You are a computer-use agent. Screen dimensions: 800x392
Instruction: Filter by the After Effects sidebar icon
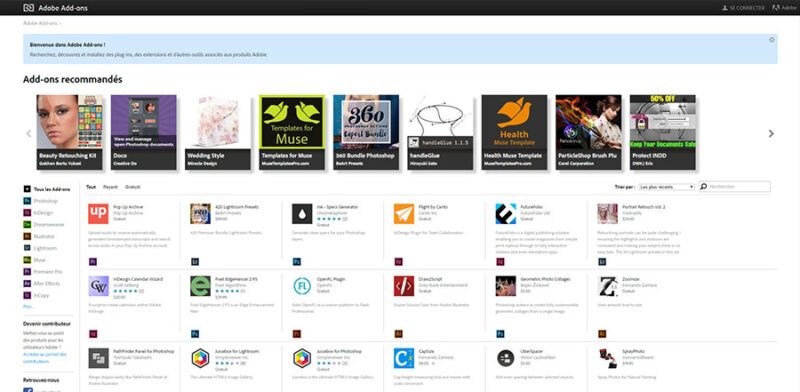coord(27,283)
